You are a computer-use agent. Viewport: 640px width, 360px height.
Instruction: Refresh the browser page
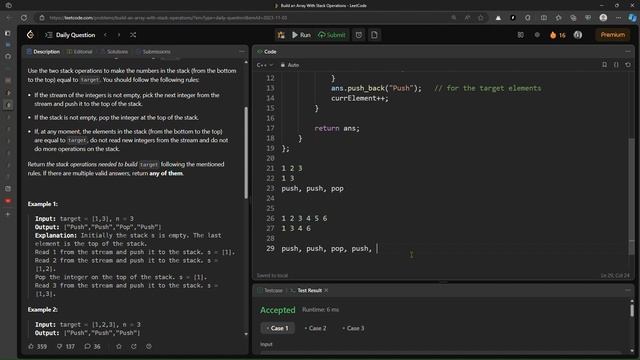tap(24, 18)
